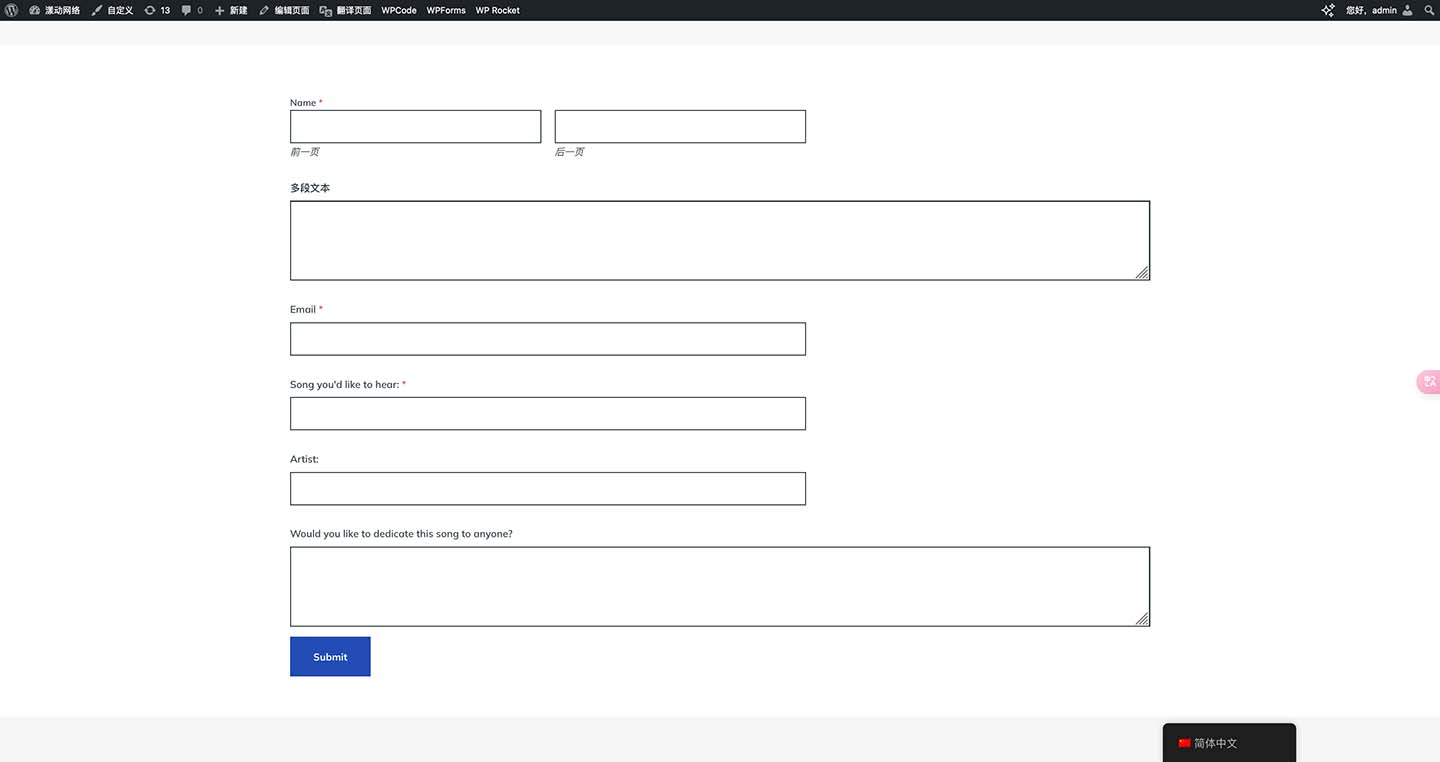Click the Chinese flag icon in language switcher
The image size is (1440, 762).
tap(1184, 743)
